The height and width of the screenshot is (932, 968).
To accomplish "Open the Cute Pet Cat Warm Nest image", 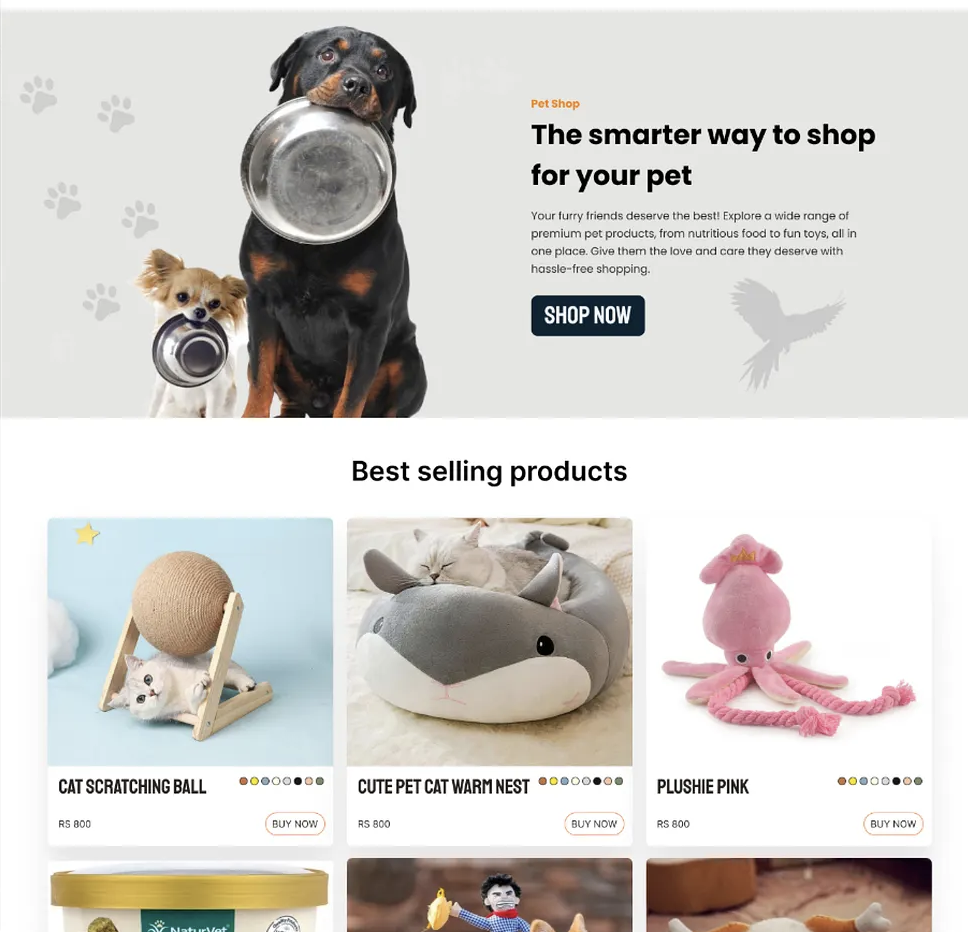I will coord(490,642).
